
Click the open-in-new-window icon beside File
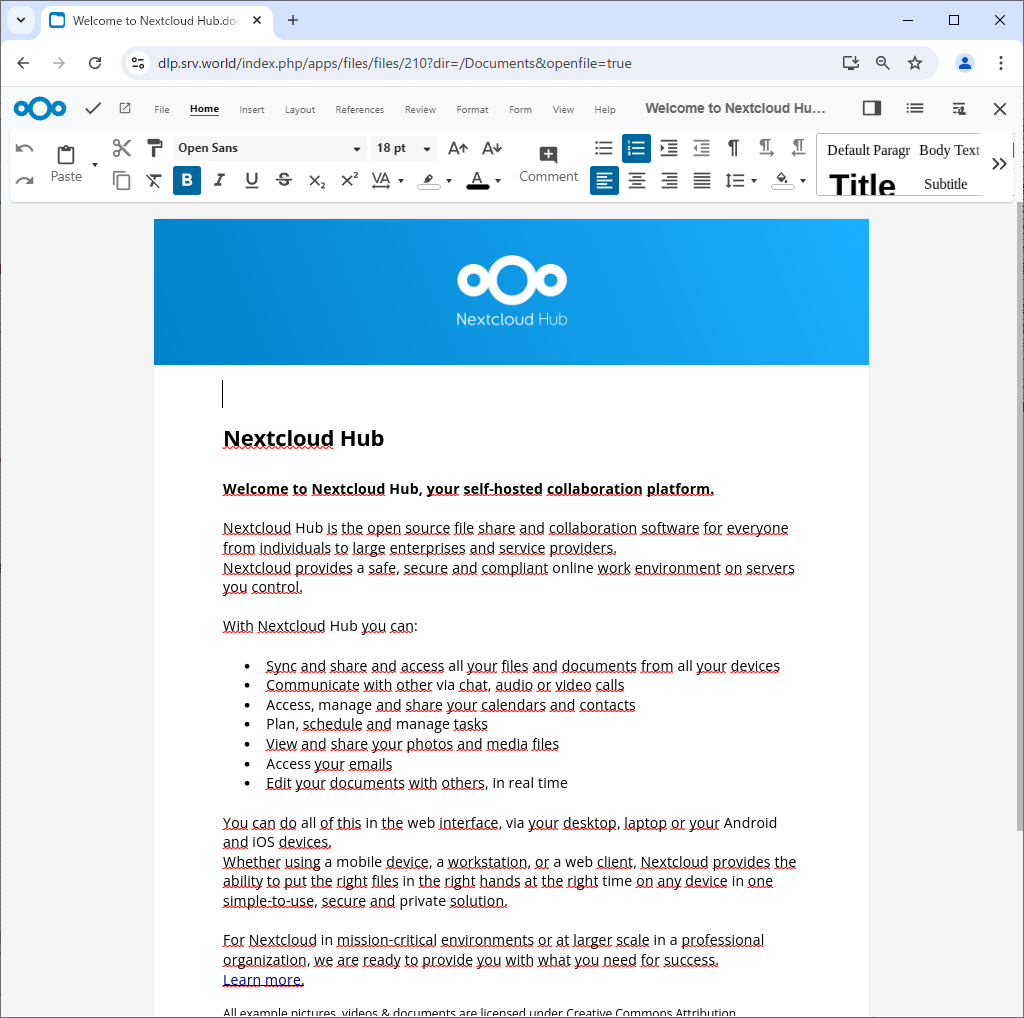click(x=125, y=108)
